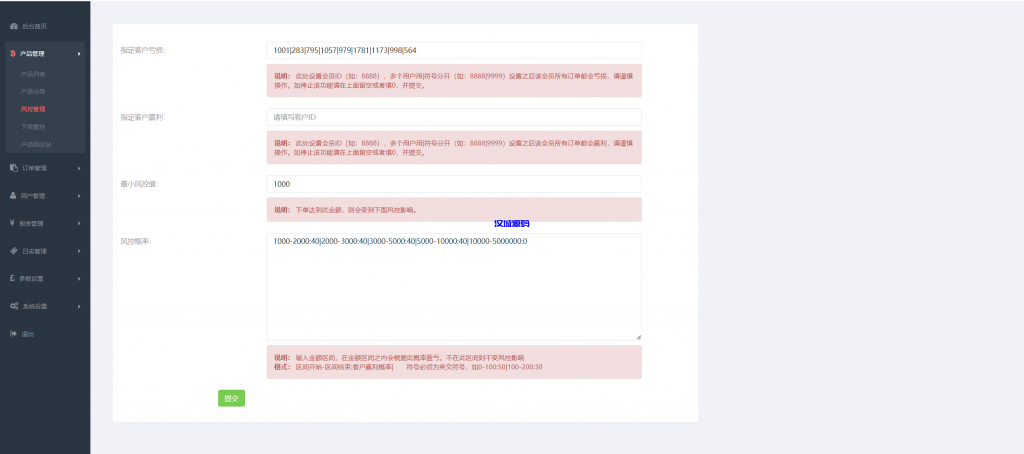Click the 指定客户赢利 field label
Image resolution: width=1024 pixels, height=454 pixels.
[x=142, y=117]
